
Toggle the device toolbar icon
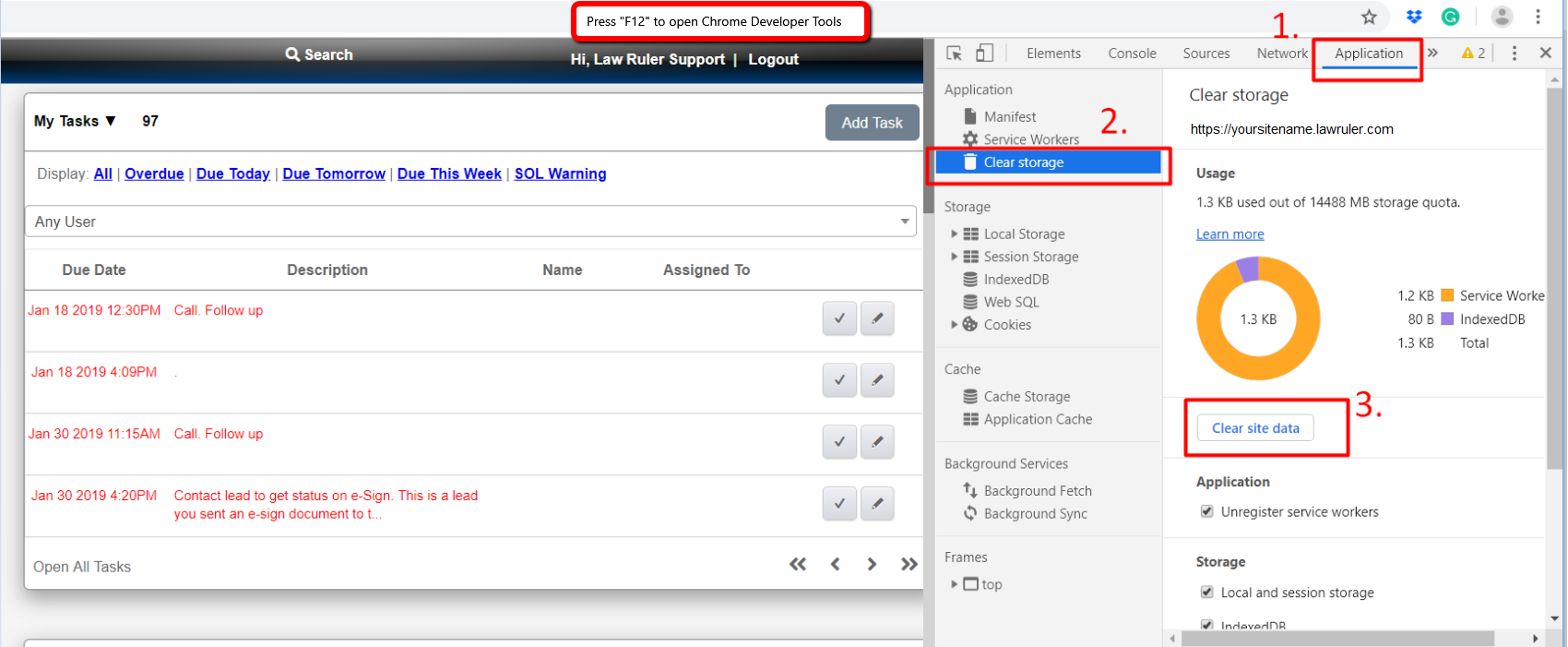pos(985,54)
